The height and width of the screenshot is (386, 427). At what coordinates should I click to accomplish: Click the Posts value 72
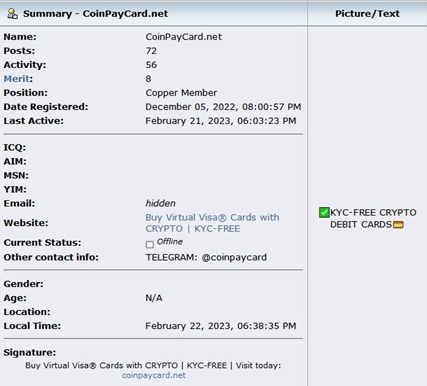tap(151, 51)
